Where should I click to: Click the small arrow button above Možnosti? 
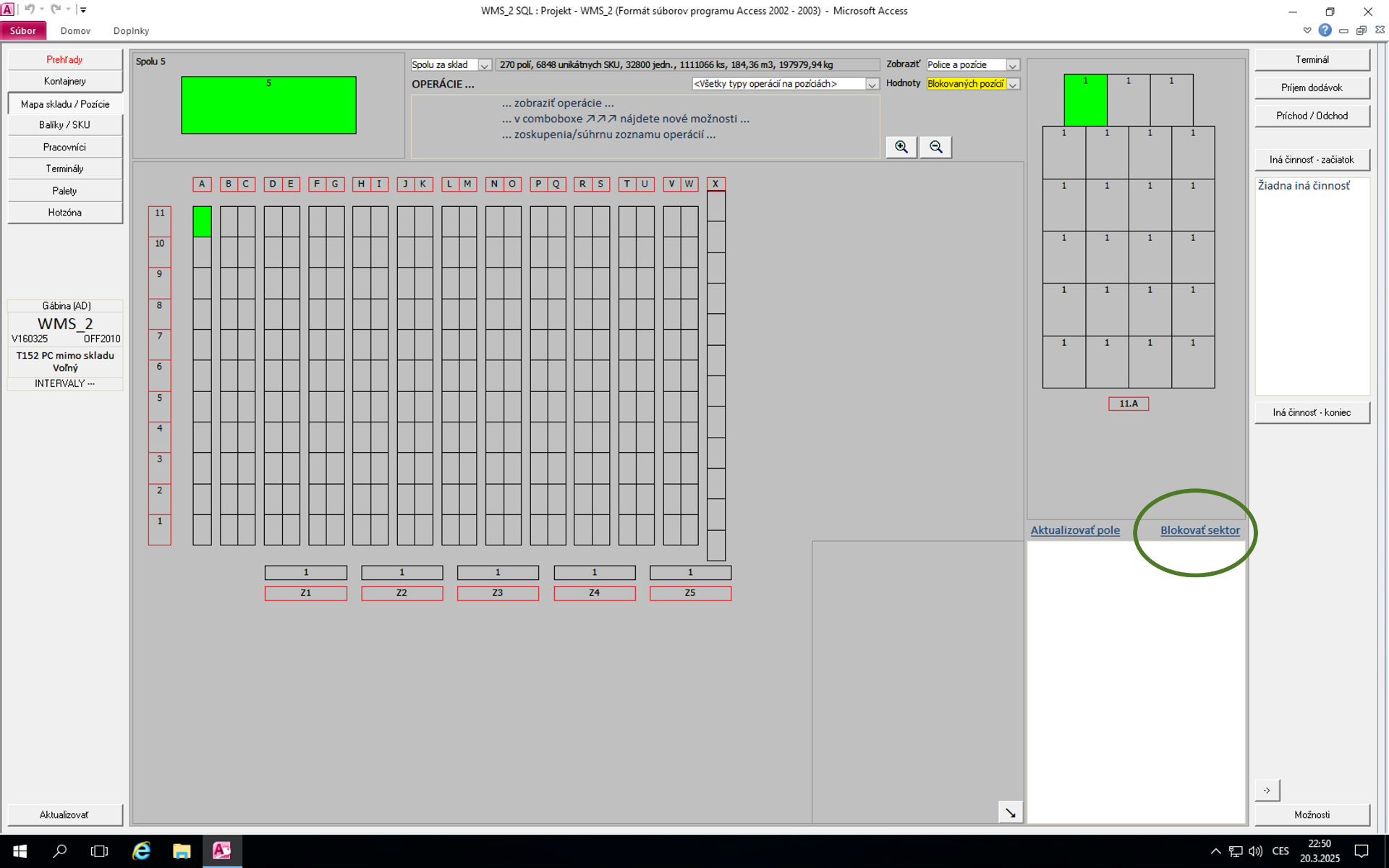click(1267, 790)
